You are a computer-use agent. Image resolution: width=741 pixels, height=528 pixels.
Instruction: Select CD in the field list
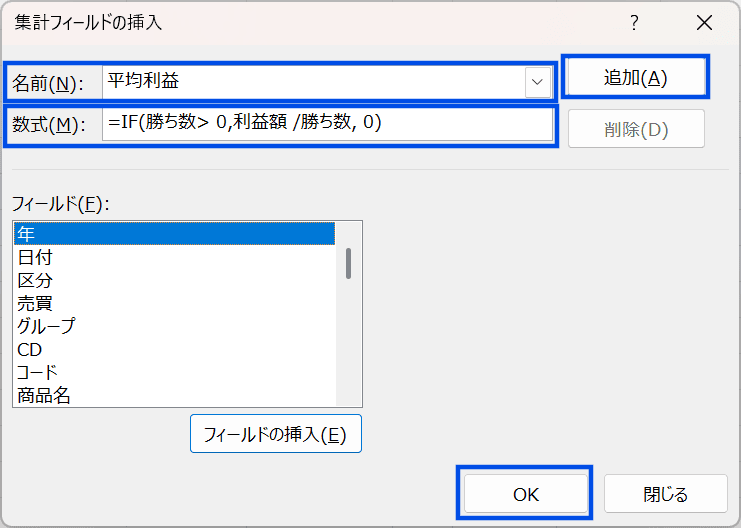pos(173,349)
